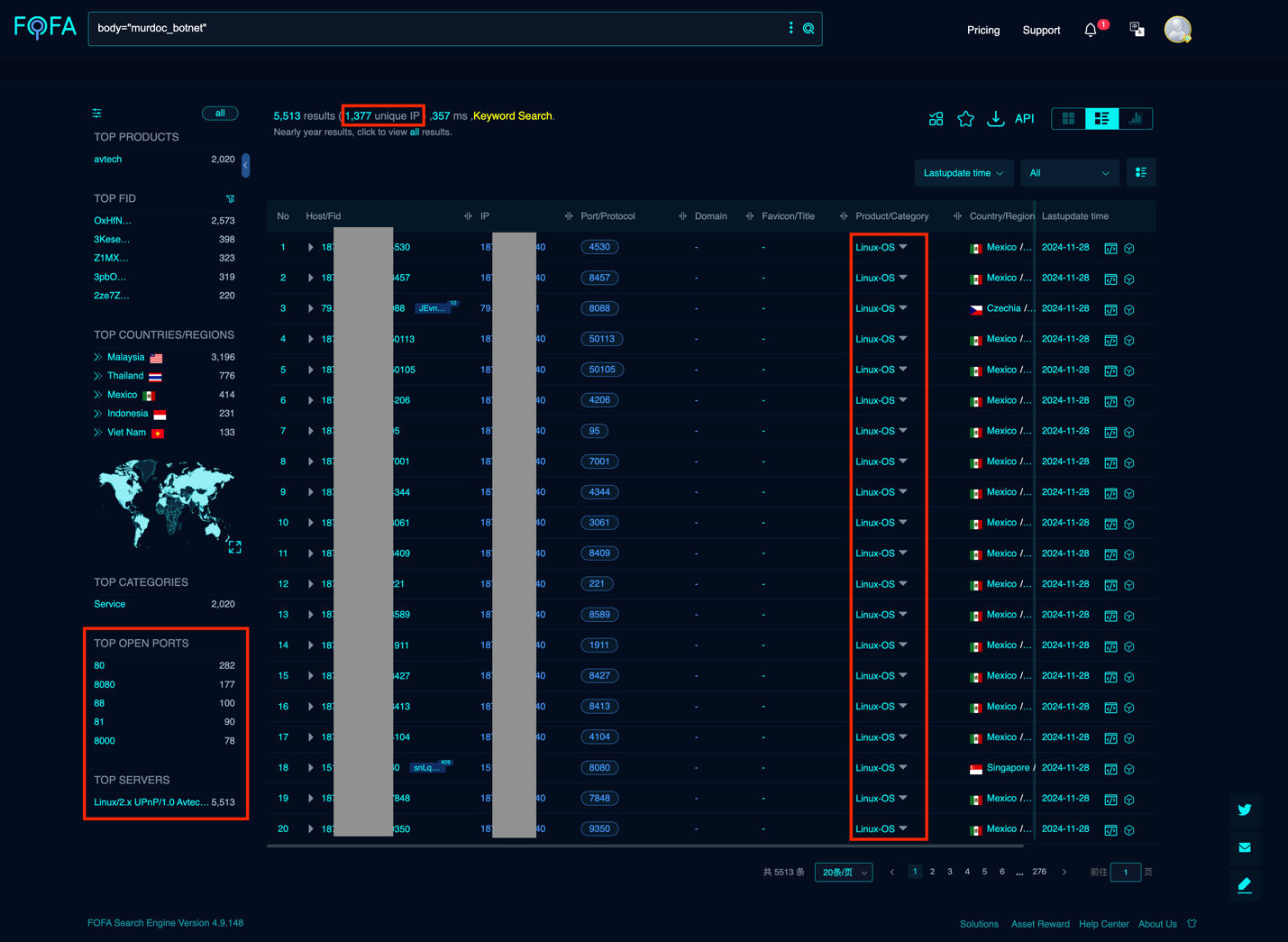Select FID OxHfN…

pos(113,220)
